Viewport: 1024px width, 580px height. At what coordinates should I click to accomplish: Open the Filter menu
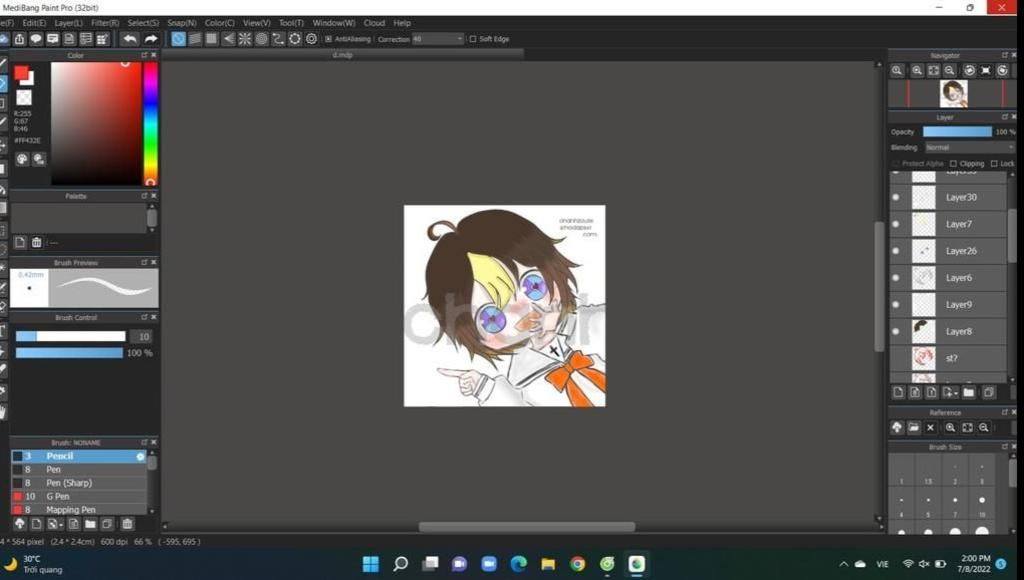[104, 23]
